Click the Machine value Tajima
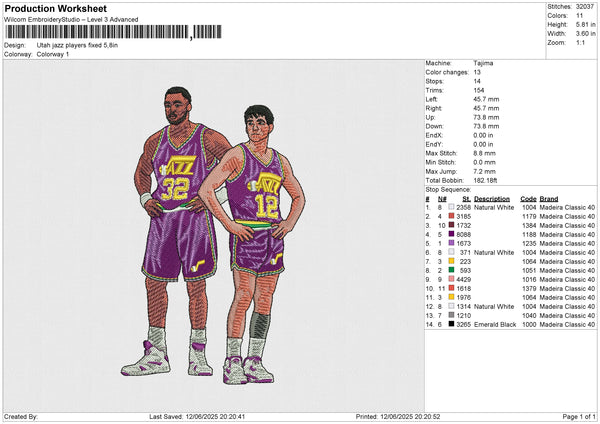 (483, 63)
